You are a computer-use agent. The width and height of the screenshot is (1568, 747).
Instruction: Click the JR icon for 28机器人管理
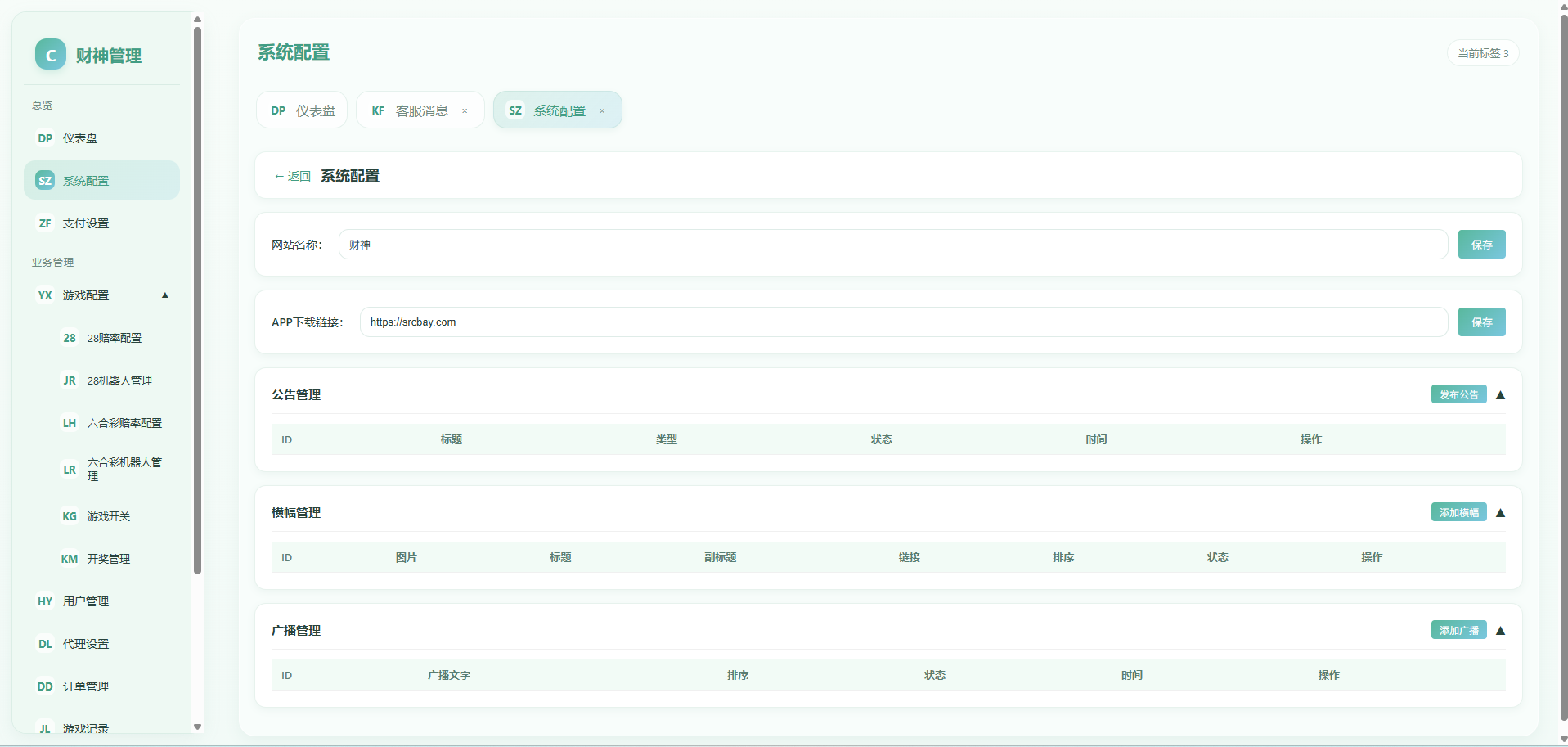pos(70,380)
